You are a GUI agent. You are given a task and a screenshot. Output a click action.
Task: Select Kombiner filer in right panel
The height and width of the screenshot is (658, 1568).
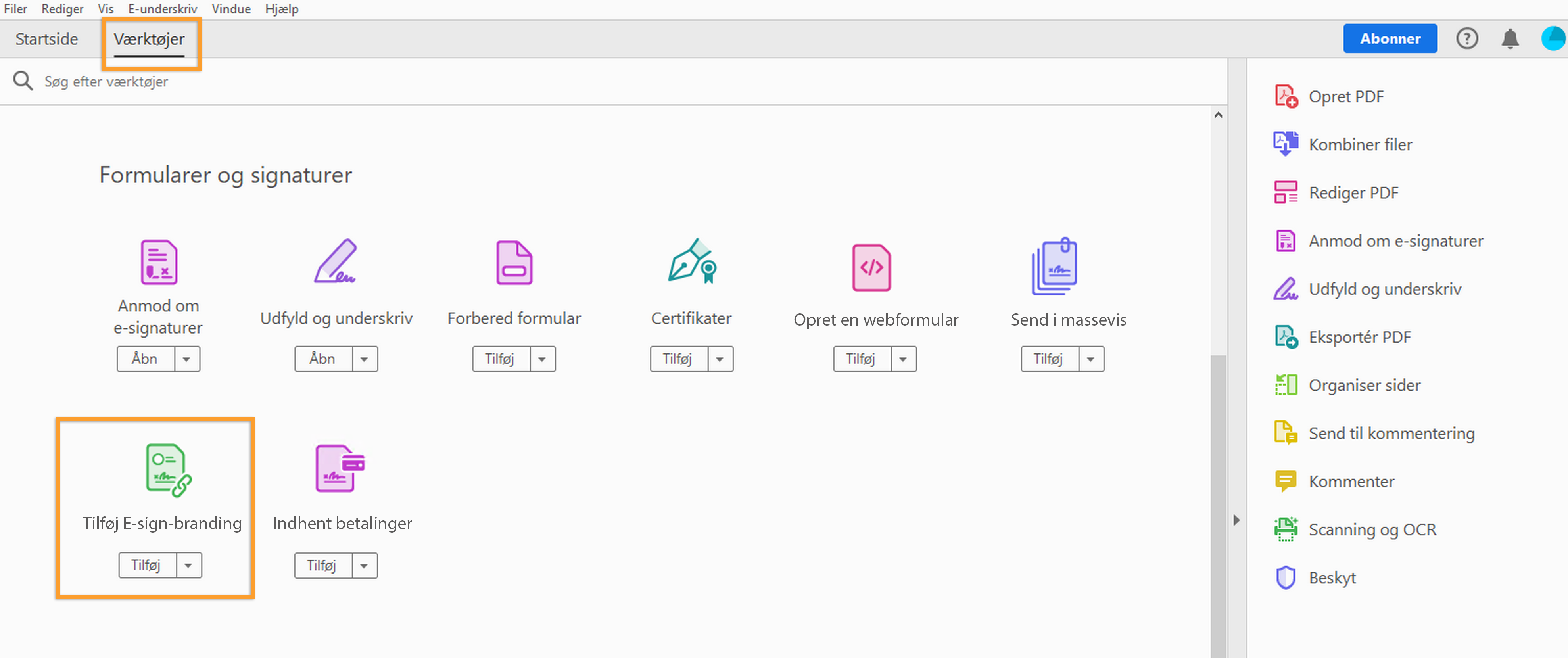(x=1360, y=145)
